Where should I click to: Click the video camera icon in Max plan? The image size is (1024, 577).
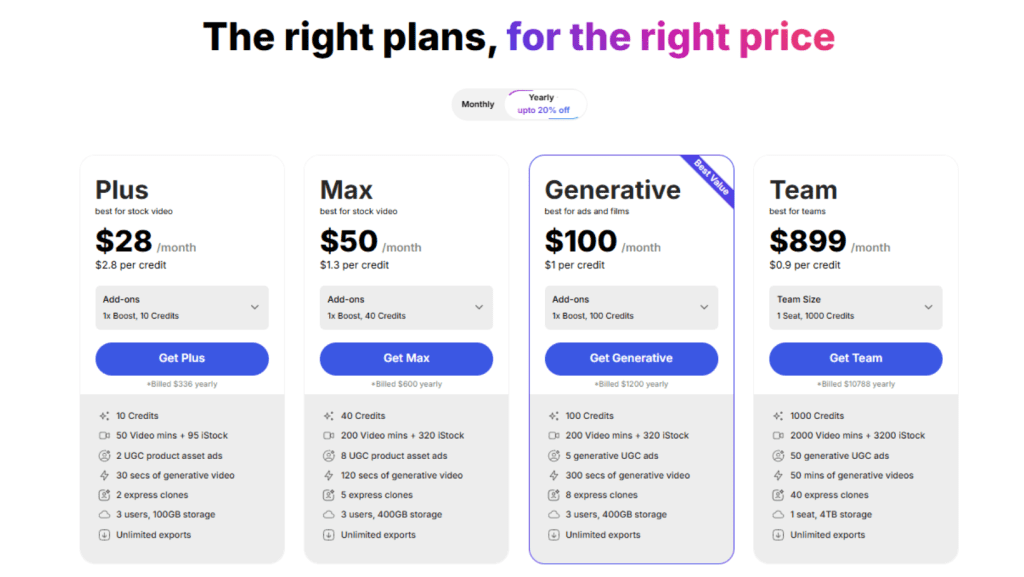click(329, 436)
